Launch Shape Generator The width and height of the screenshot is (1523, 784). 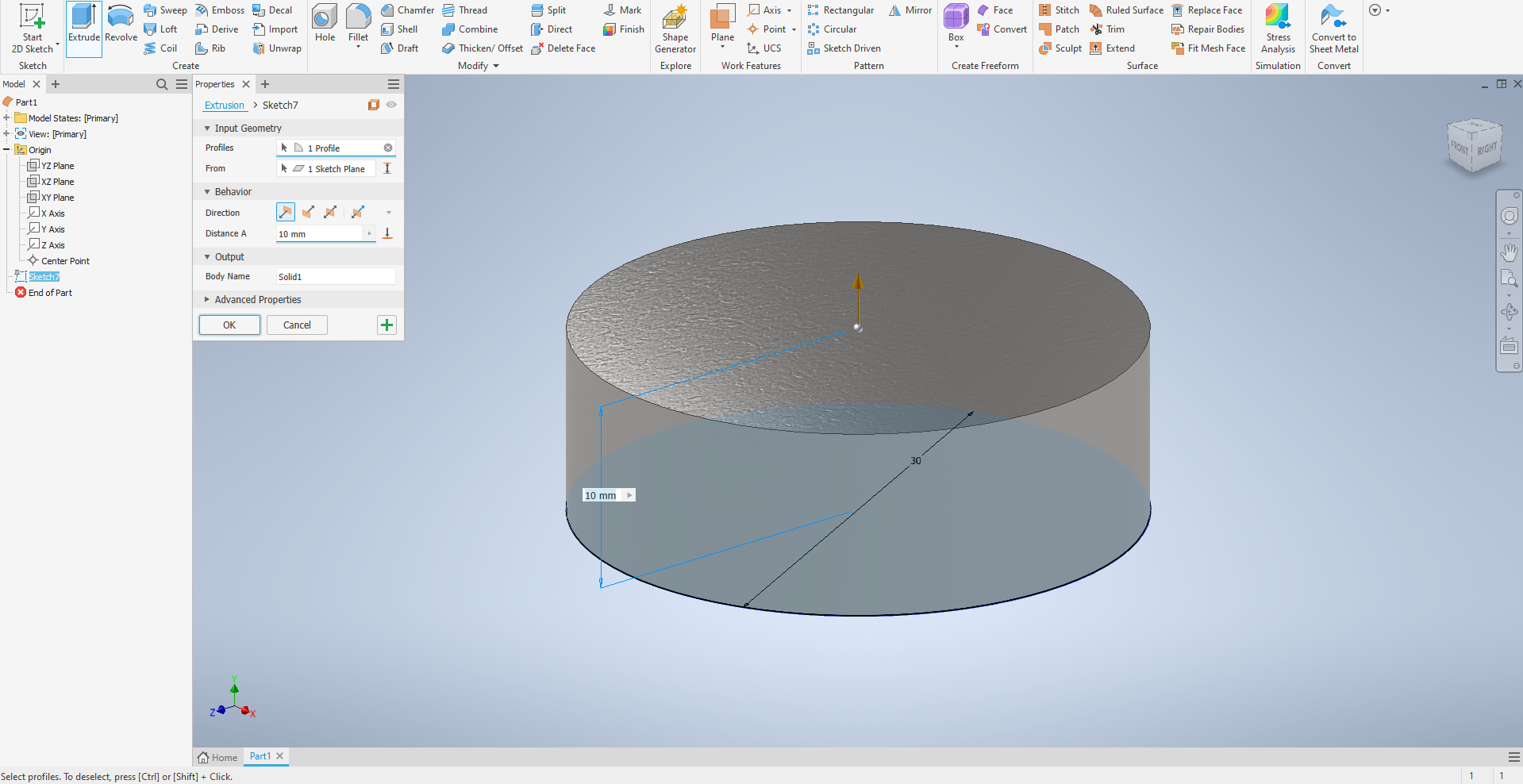click(x=675, y=29)
